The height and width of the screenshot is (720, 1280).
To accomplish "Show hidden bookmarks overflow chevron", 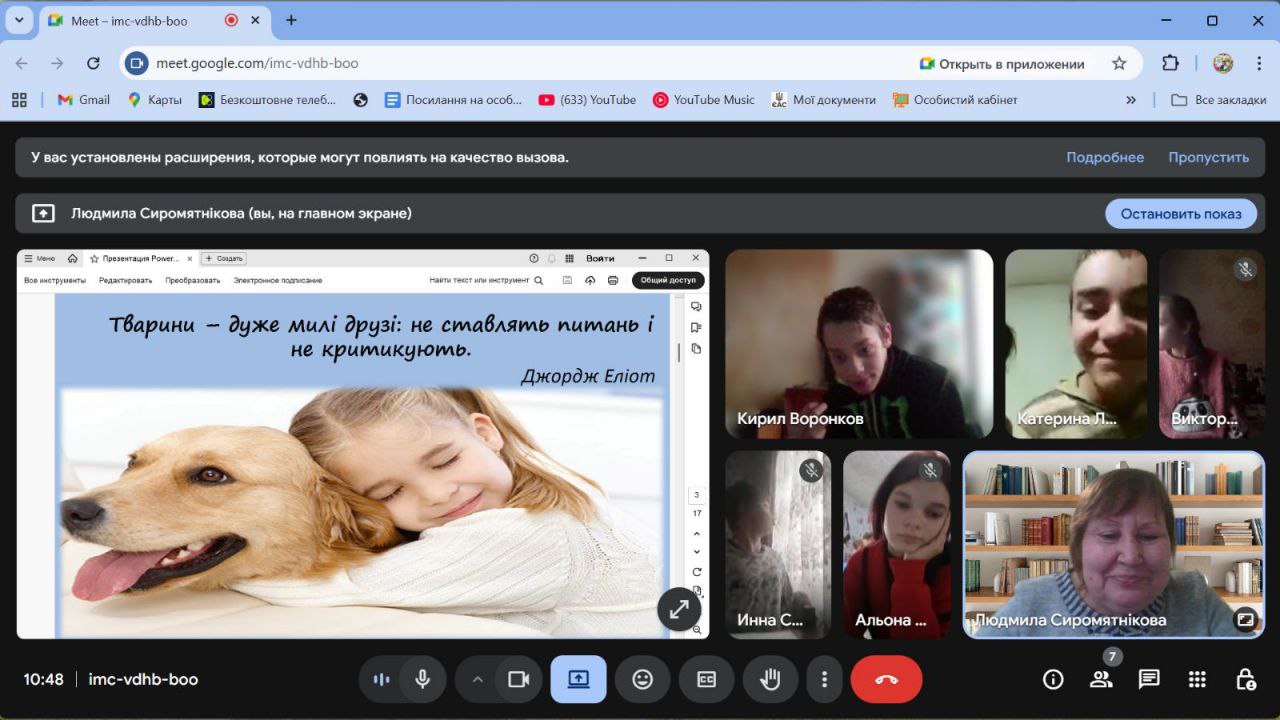I will 1131,100.
